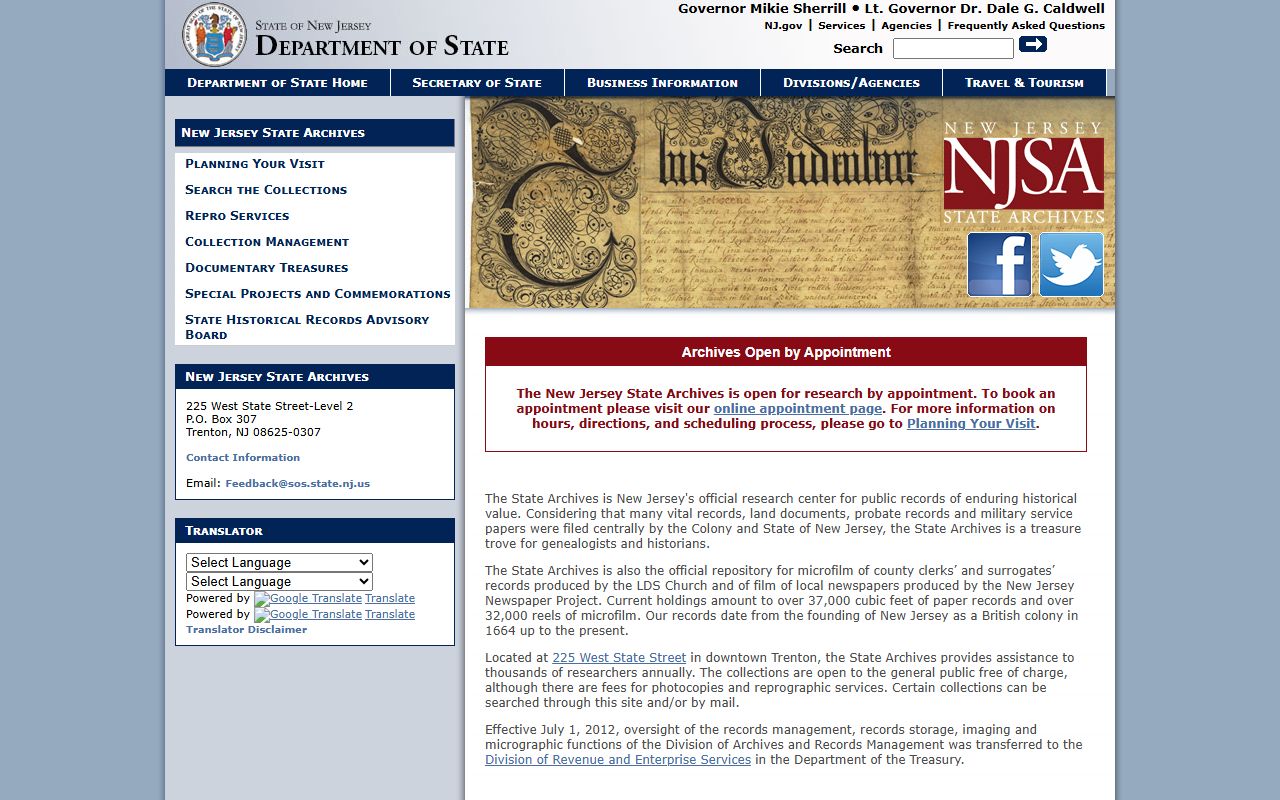Click the New Jersey State Archives sidebar heading
This screenshot has height=800, width=1280.
[315, 133]
